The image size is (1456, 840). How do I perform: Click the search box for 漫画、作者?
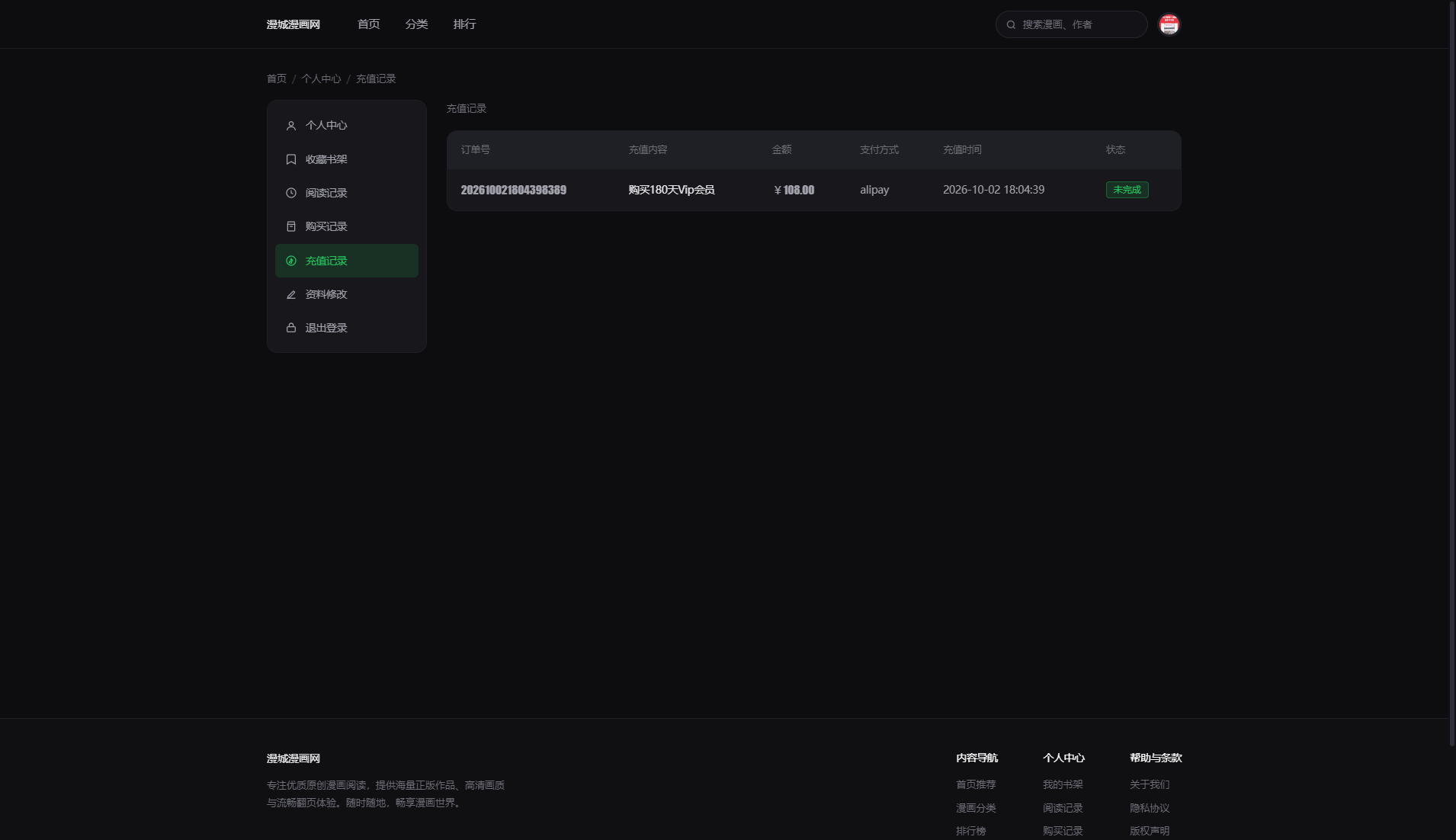click(1071, 24)
